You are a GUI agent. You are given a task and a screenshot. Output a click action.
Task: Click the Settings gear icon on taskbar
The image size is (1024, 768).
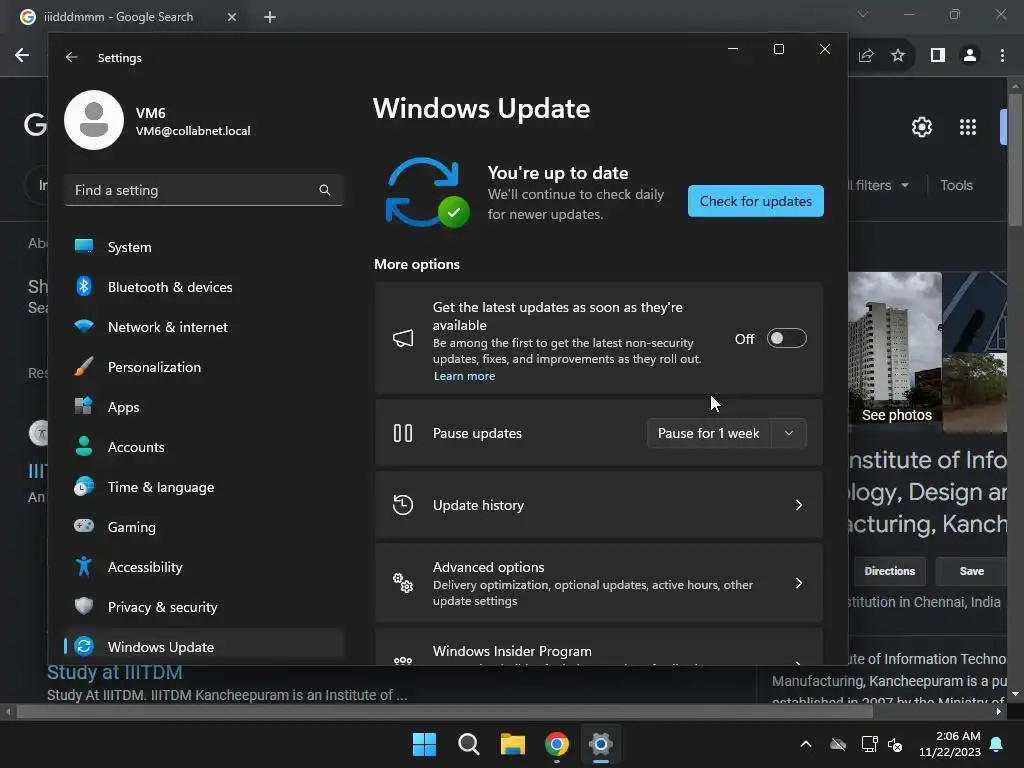tap(600, 744)
